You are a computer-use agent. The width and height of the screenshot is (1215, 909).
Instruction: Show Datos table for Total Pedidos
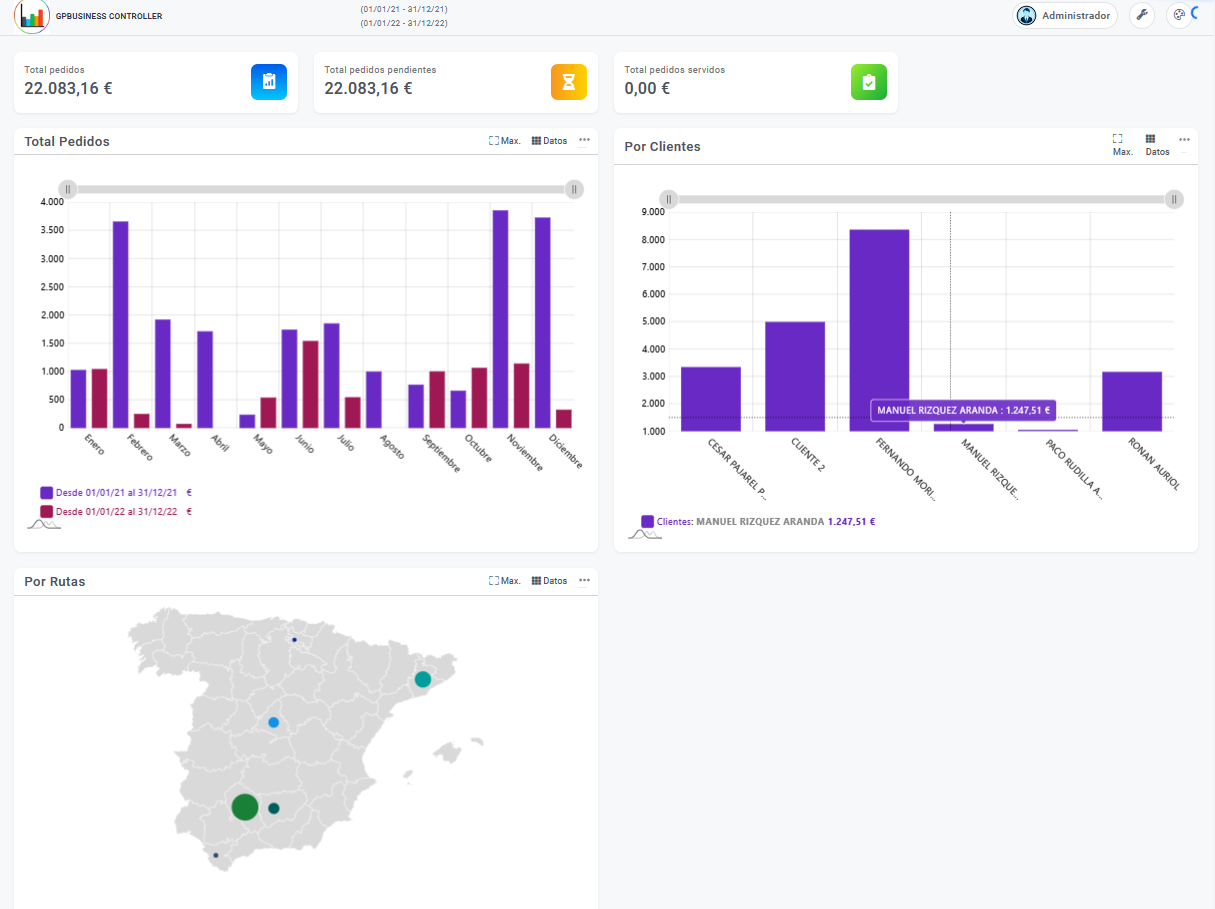(x=549, y=141)
